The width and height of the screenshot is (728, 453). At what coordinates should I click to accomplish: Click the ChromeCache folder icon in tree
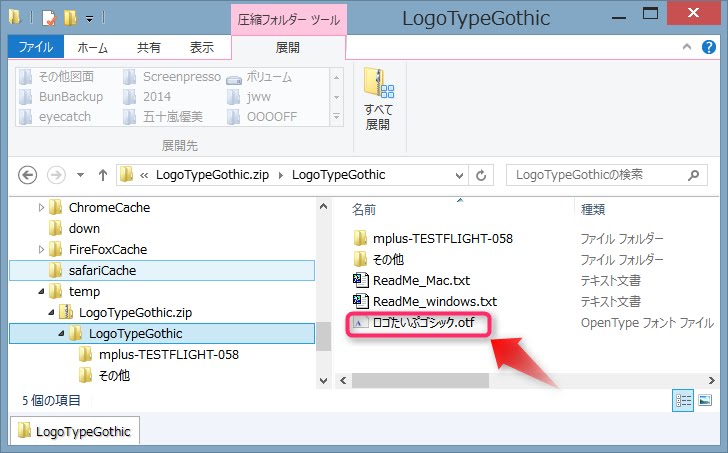coord(56,207)
